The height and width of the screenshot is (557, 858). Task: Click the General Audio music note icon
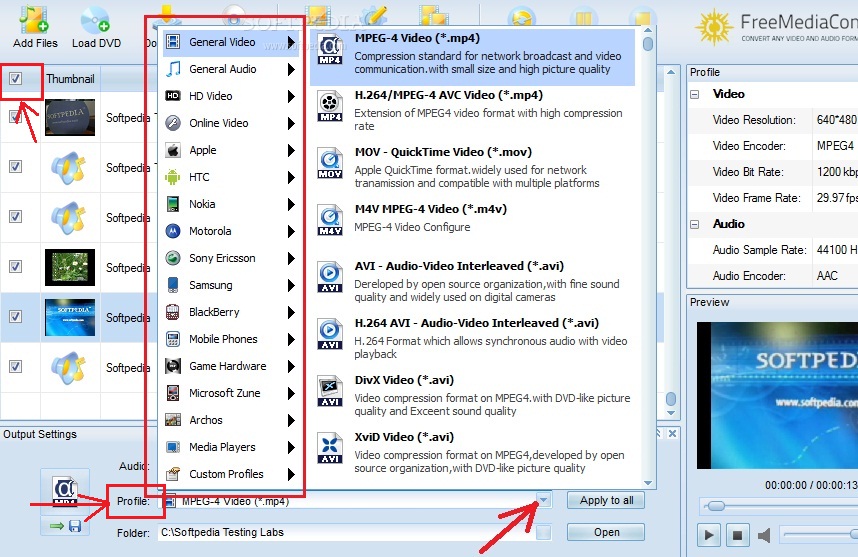tap(173, 69)
